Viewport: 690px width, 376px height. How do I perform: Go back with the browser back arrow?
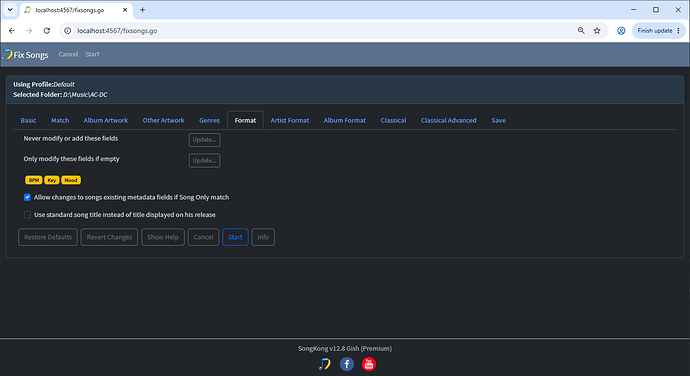coord(12,31)
